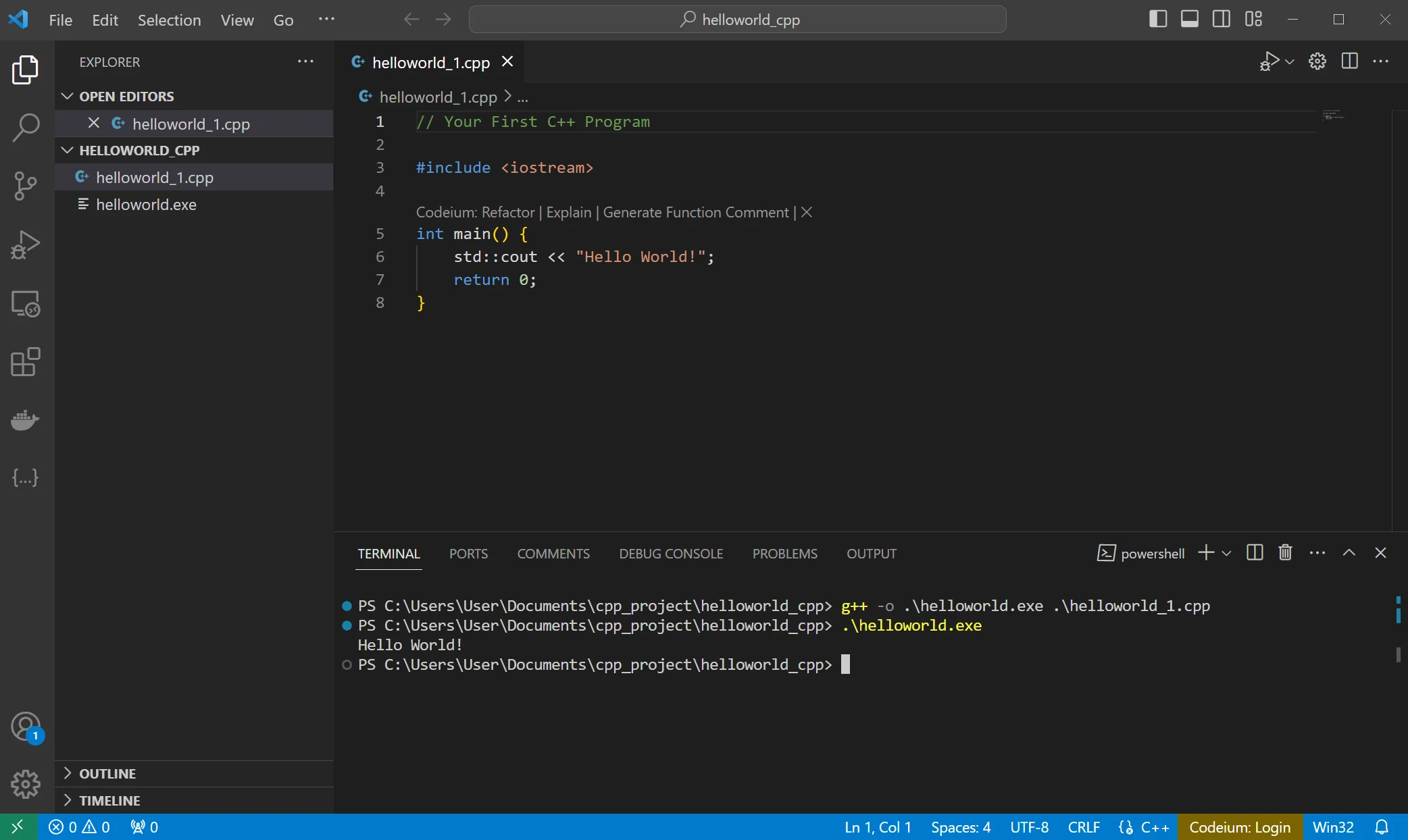Close the terminal panel
Screen dimensions: 1408x840
point(1381,553)
